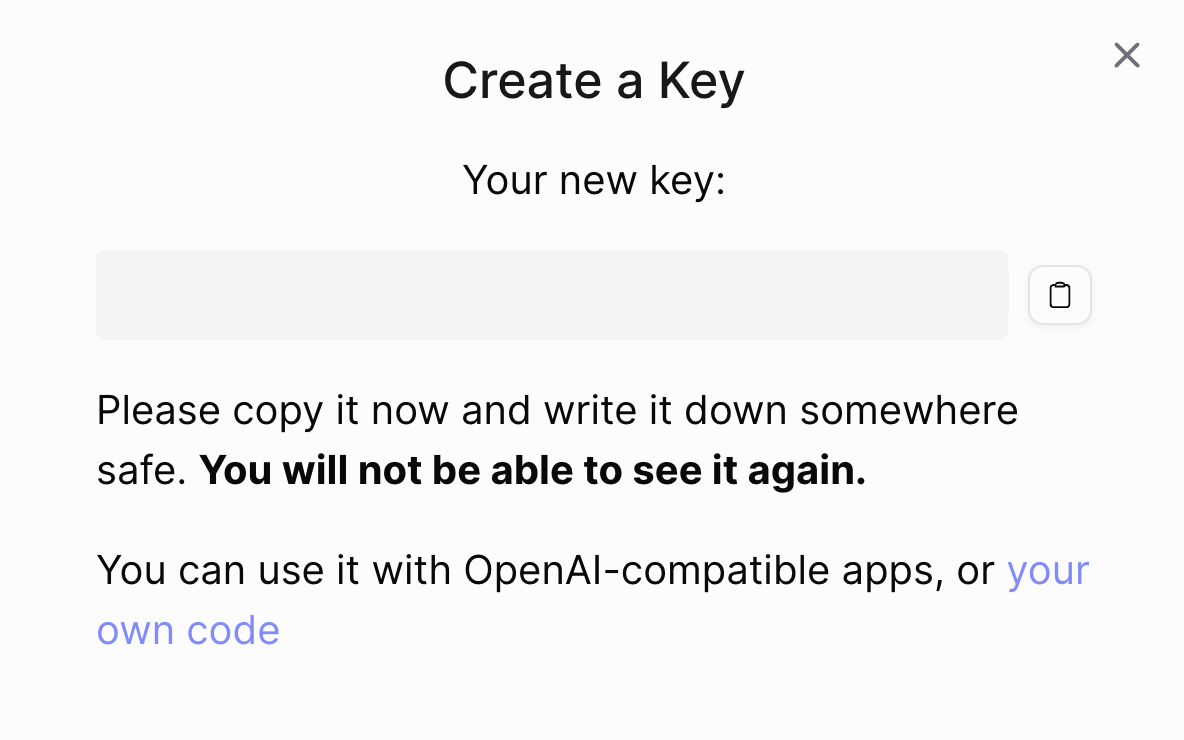Follow the code documentation hyperlink

[188, 630]
